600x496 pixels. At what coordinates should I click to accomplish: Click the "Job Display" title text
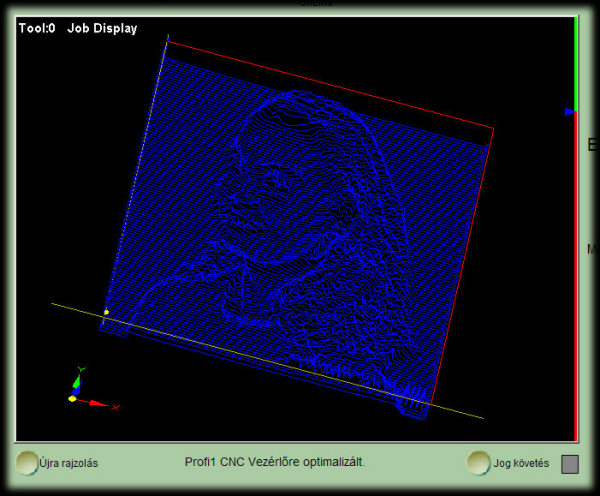pyautogui.click(x=102, y=29)
